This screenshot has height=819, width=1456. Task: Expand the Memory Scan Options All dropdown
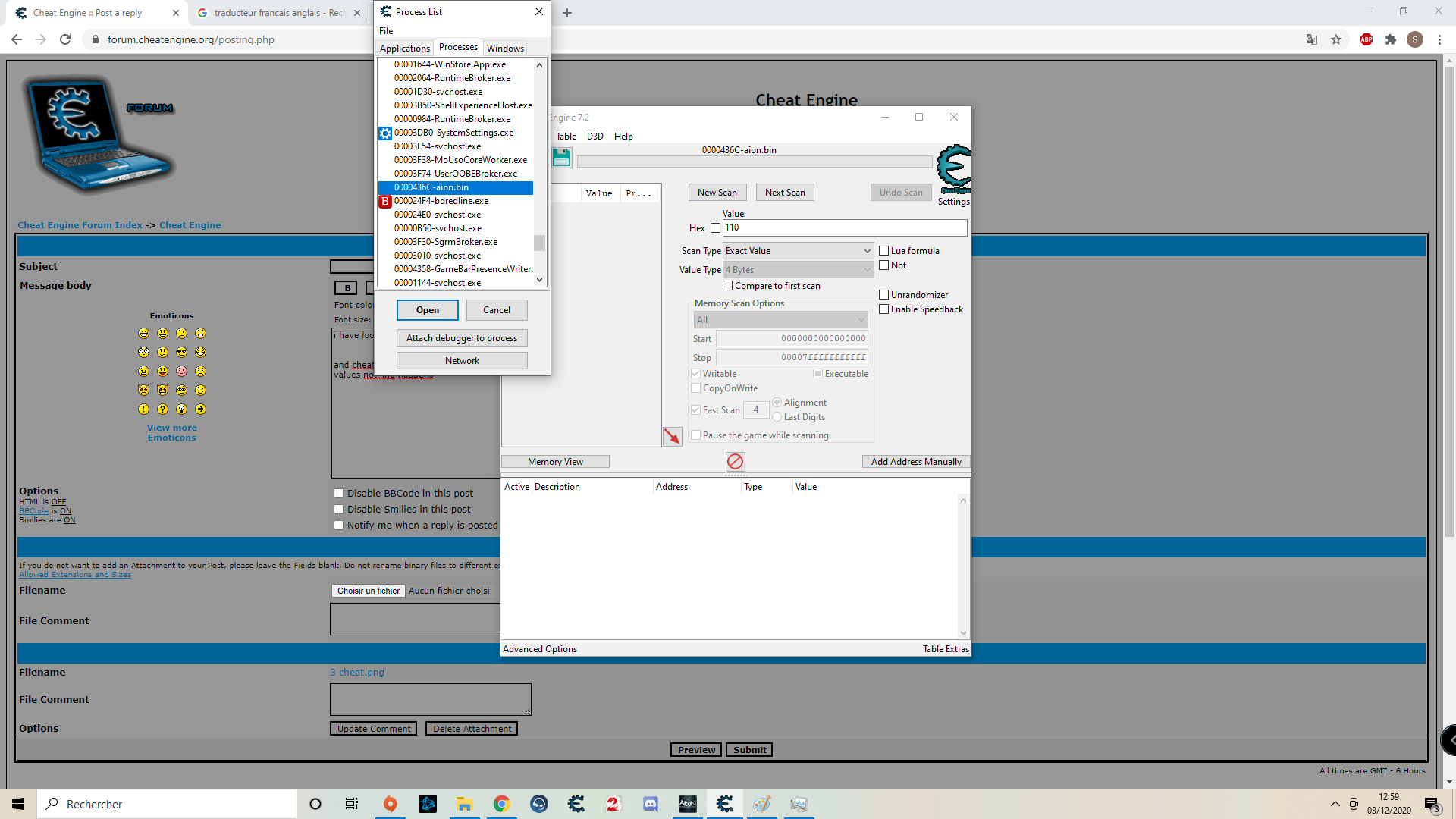(x=780, y=320)
